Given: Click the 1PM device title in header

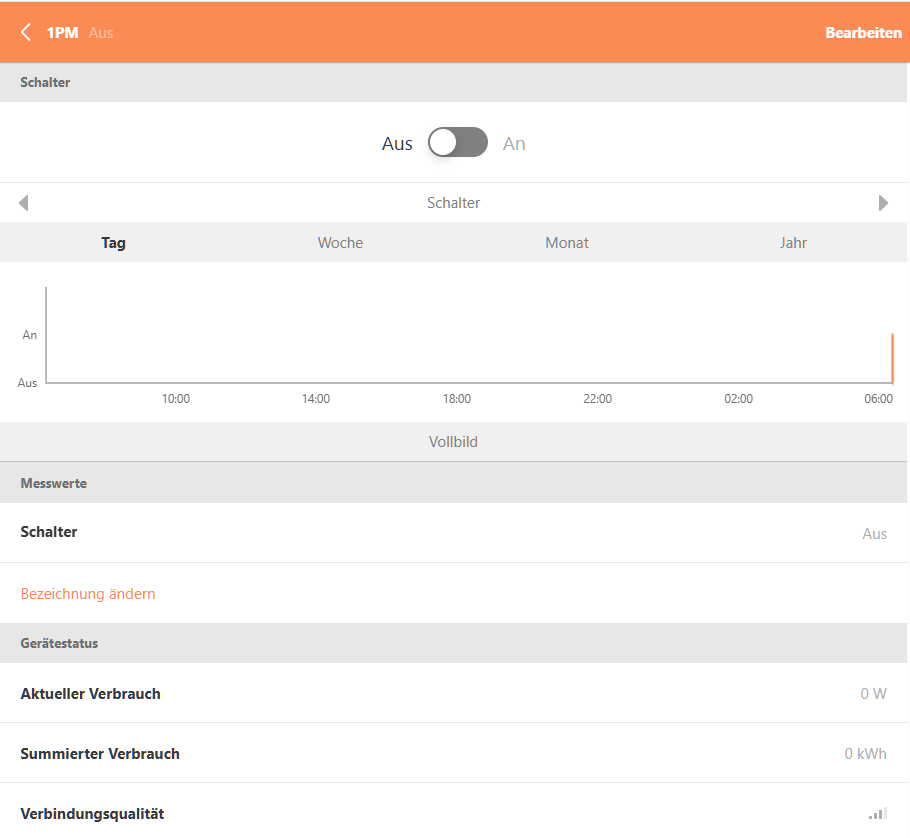Looking at the screenshot, I should pos(62,33).
